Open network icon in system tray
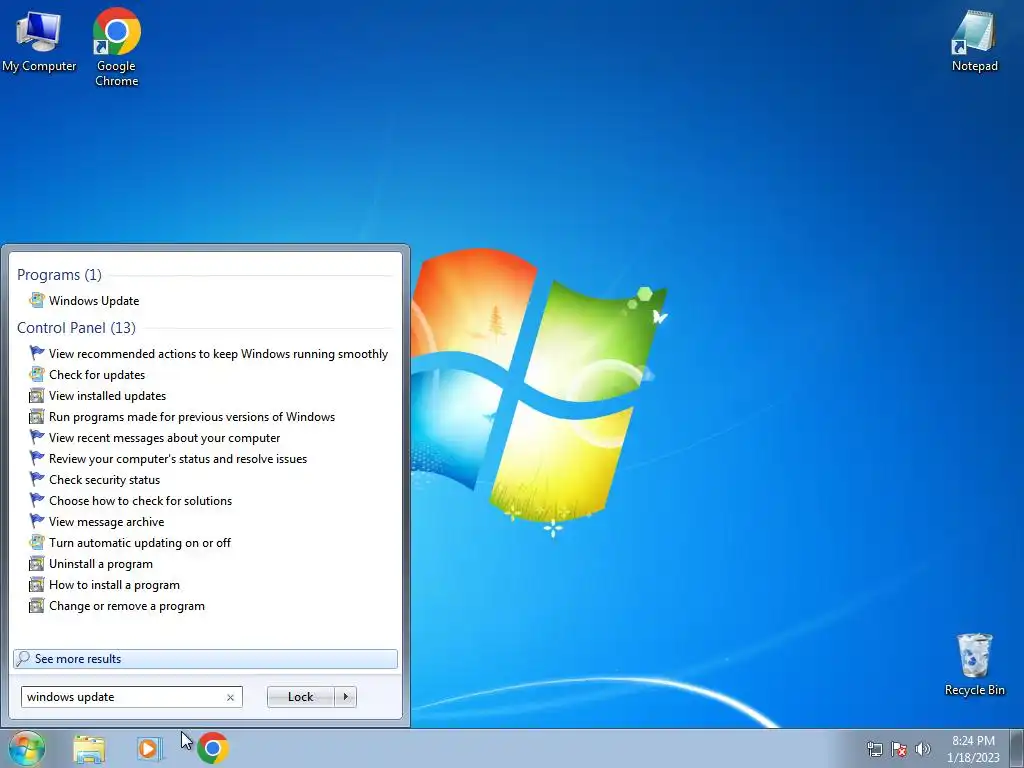The width and height of the screenshot is (1024, 768). 874,749
